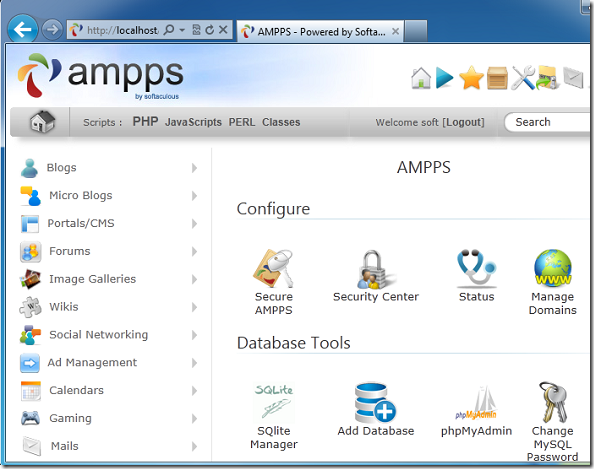Open the SQLite Manager icon
The width and height of the screenshot is (594, 469).
[x=274, y=402]
